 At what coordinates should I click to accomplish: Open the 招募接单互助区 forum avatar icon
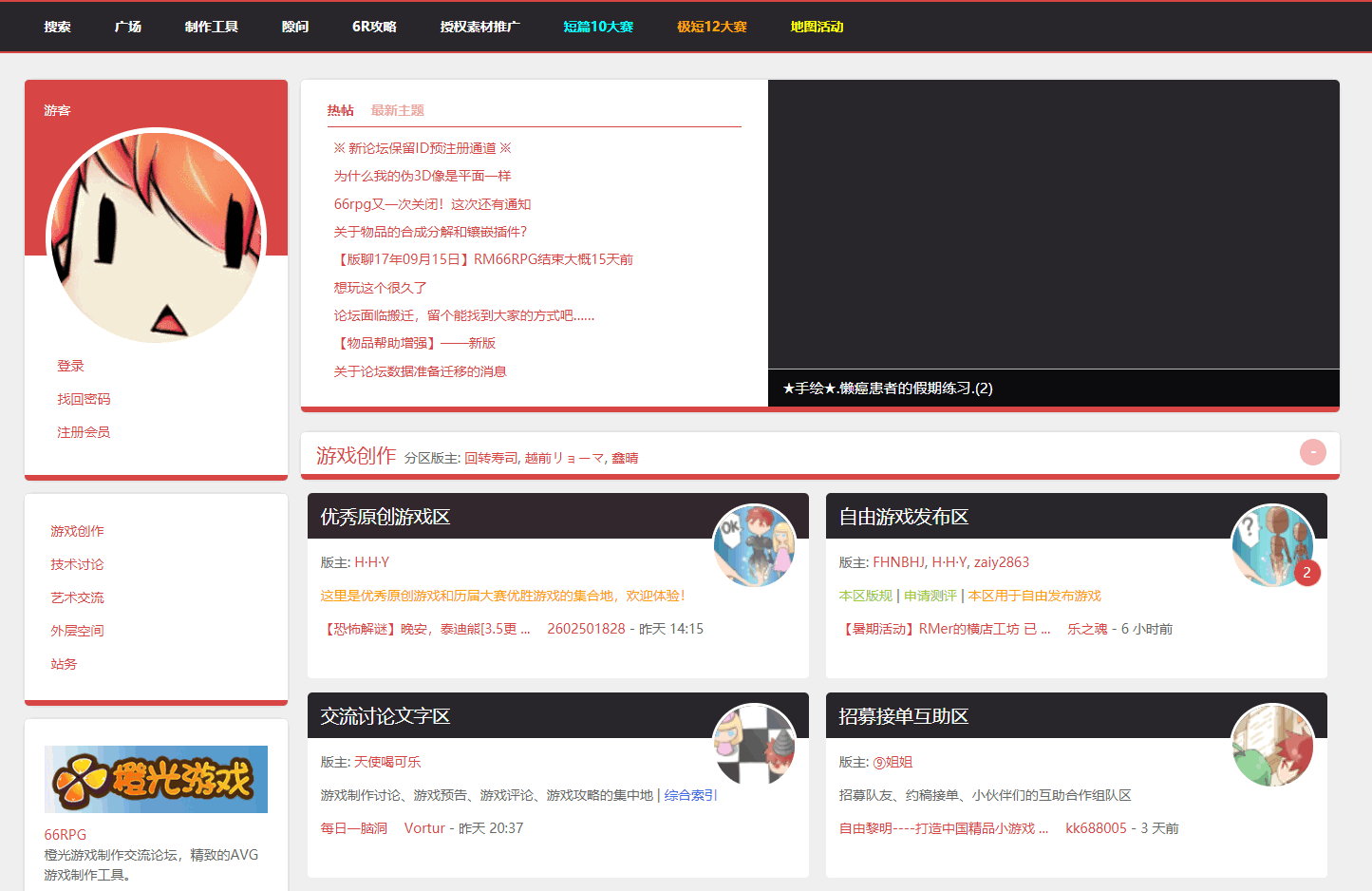point(1273,745)
